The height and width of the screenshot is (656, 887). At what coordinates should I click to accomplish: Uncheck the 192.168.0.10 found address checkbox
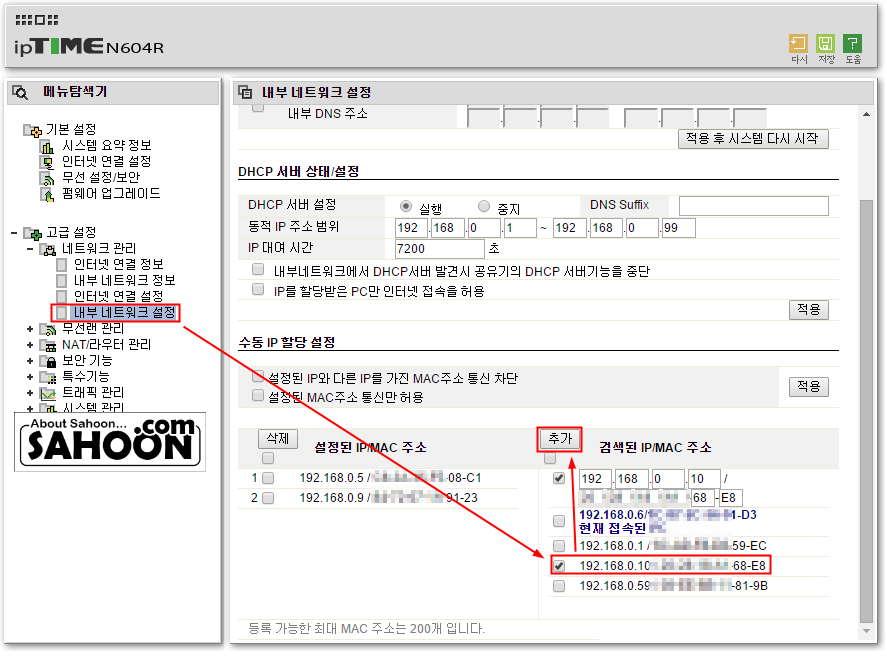(559, 566)
